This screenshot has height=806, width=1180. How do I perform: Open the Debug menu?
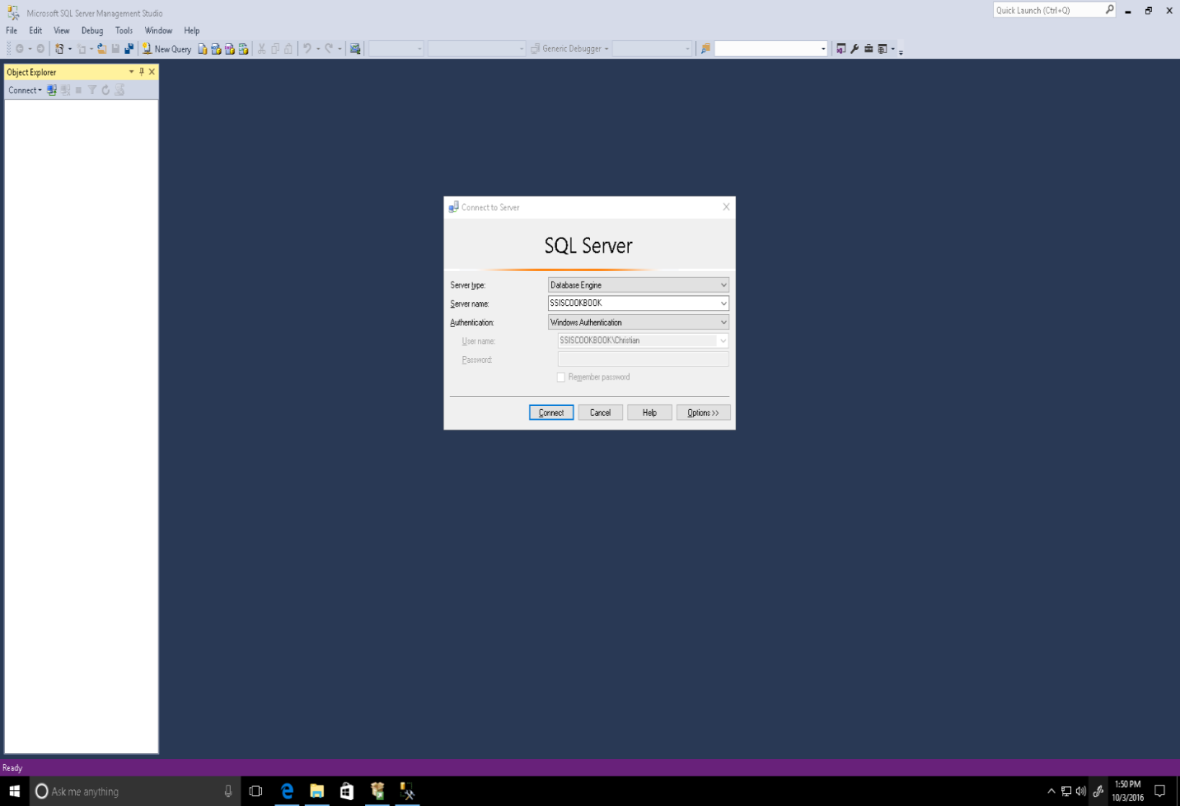click(92, 31)
